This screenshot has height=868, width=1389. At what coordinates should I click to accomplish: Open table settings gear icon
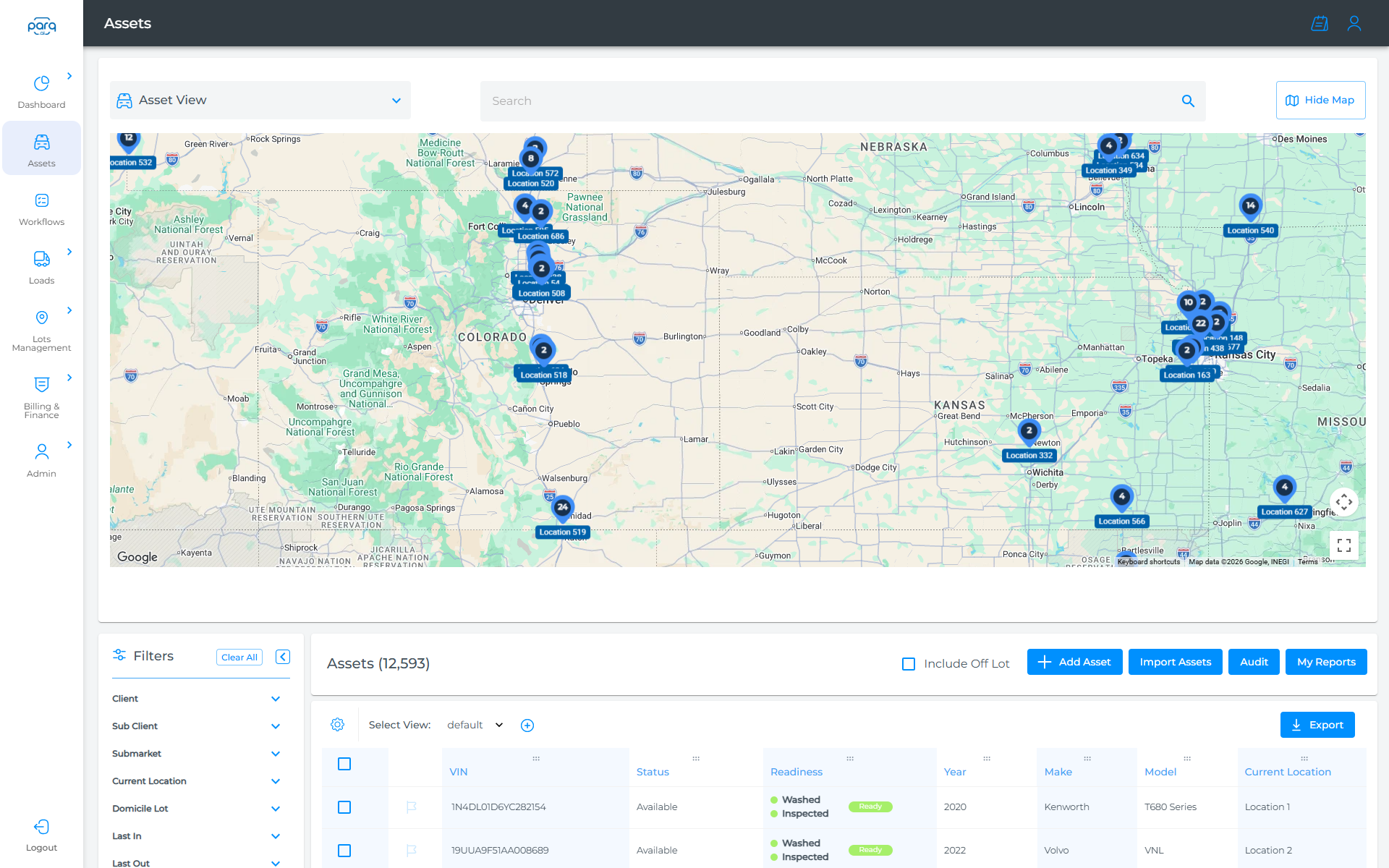(337, 725)
